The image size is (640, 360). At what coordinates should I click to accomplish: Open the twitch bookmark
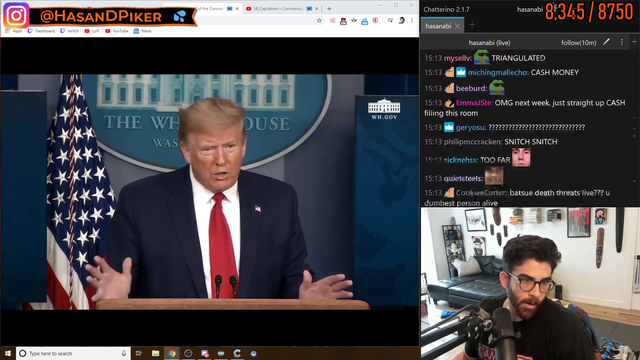(70, 31)
